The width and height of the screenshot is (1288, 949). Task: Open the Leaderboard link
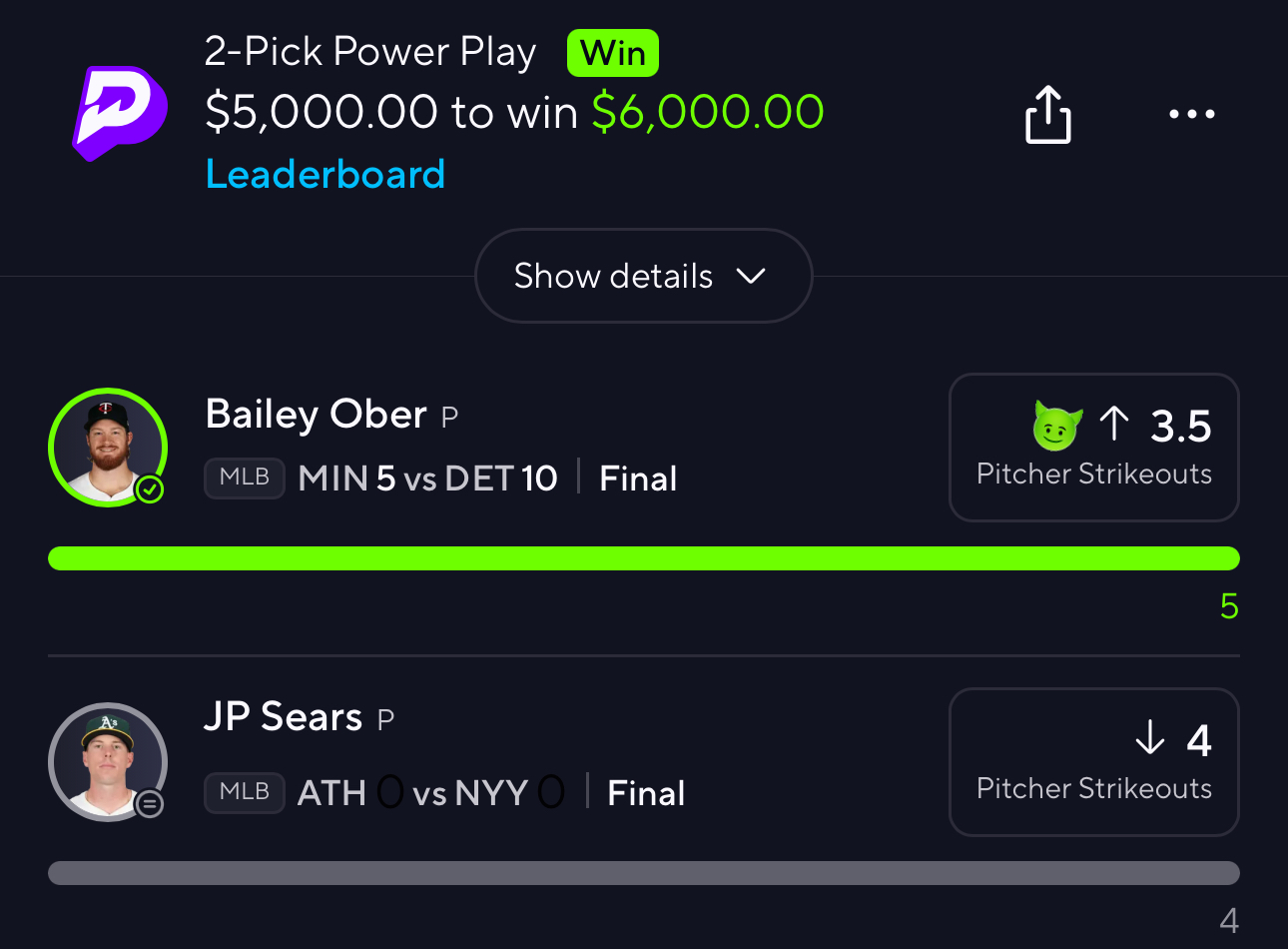[324, 175]
